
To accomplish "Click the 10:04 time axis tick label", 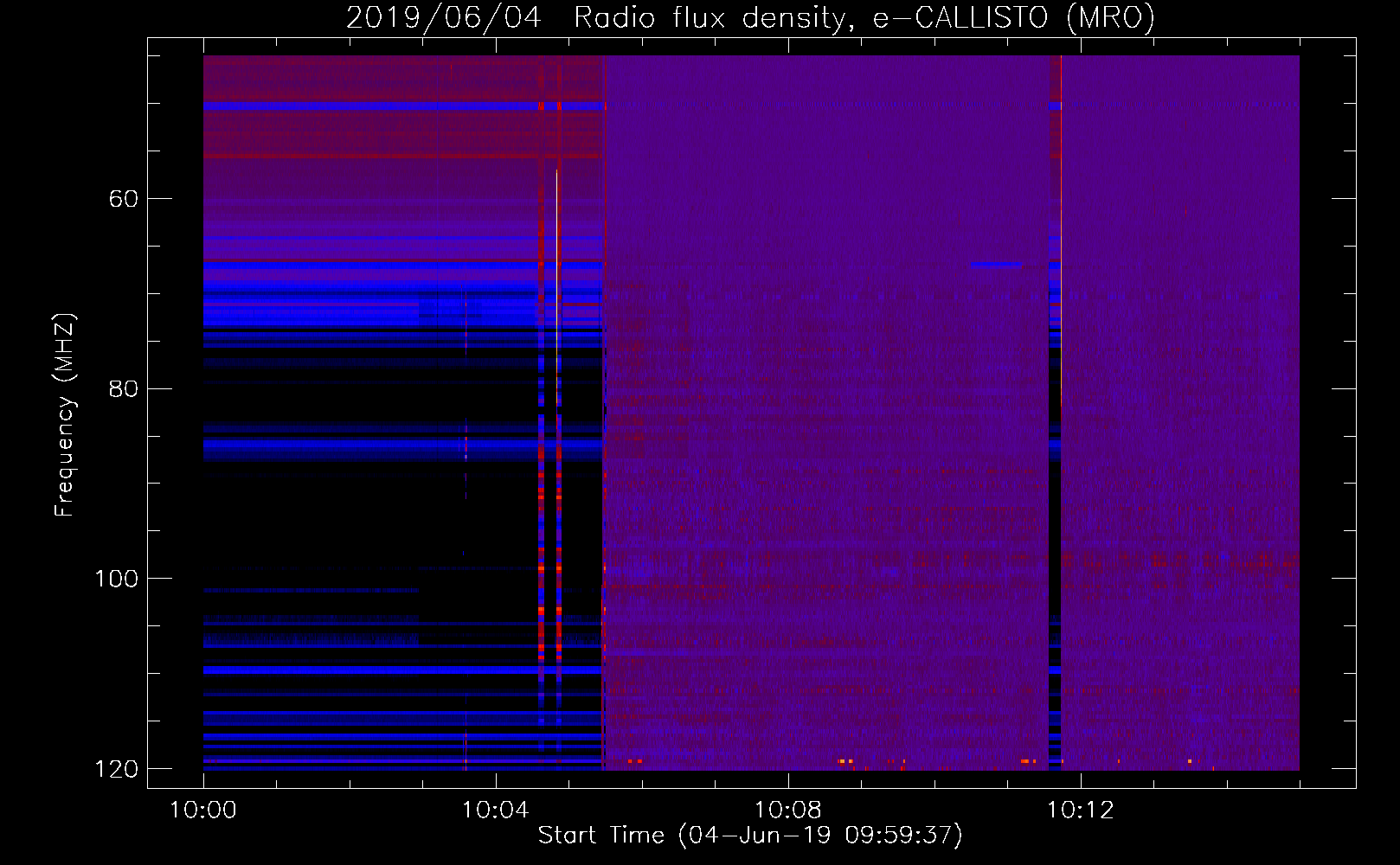I will tap(496, 810).
